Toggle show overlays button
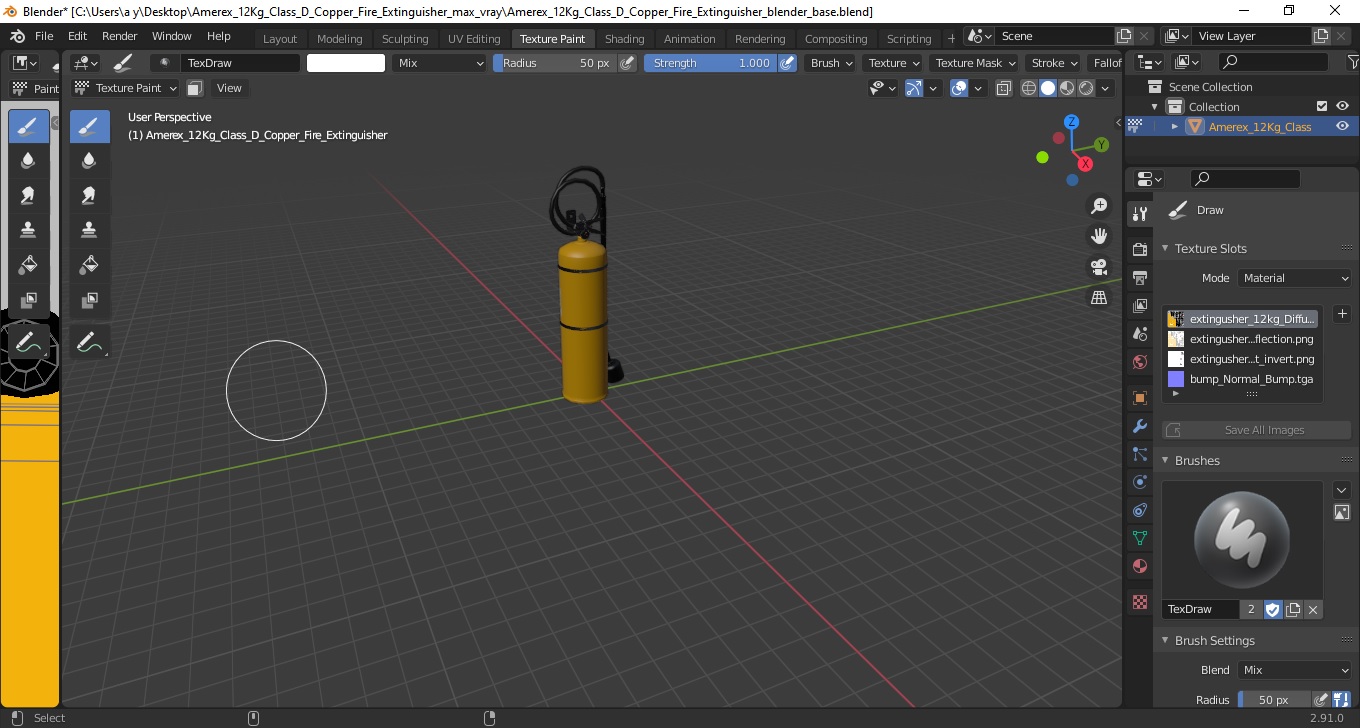The image size is (1360, 728). [x=959, y=88]
